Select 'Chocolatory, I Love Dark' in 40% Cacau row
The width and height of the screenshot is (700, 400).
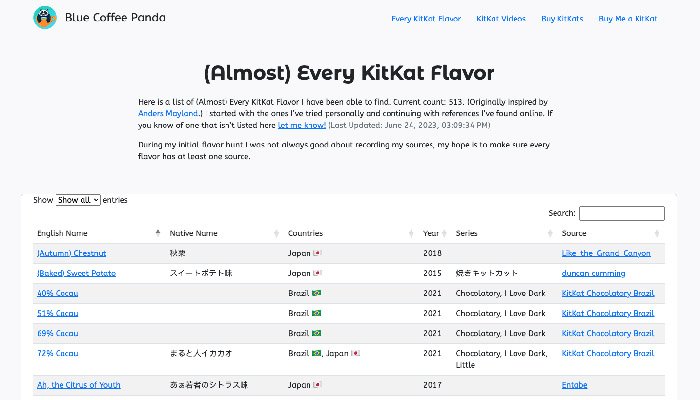(x=500, y=293)
